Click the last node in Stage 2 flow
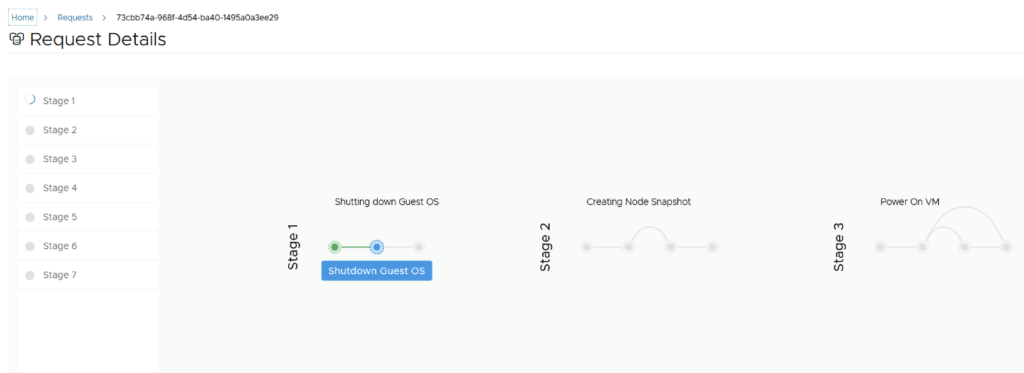Image resolution: width=1024 pixels, height=373 pixels. pos(713,247)
